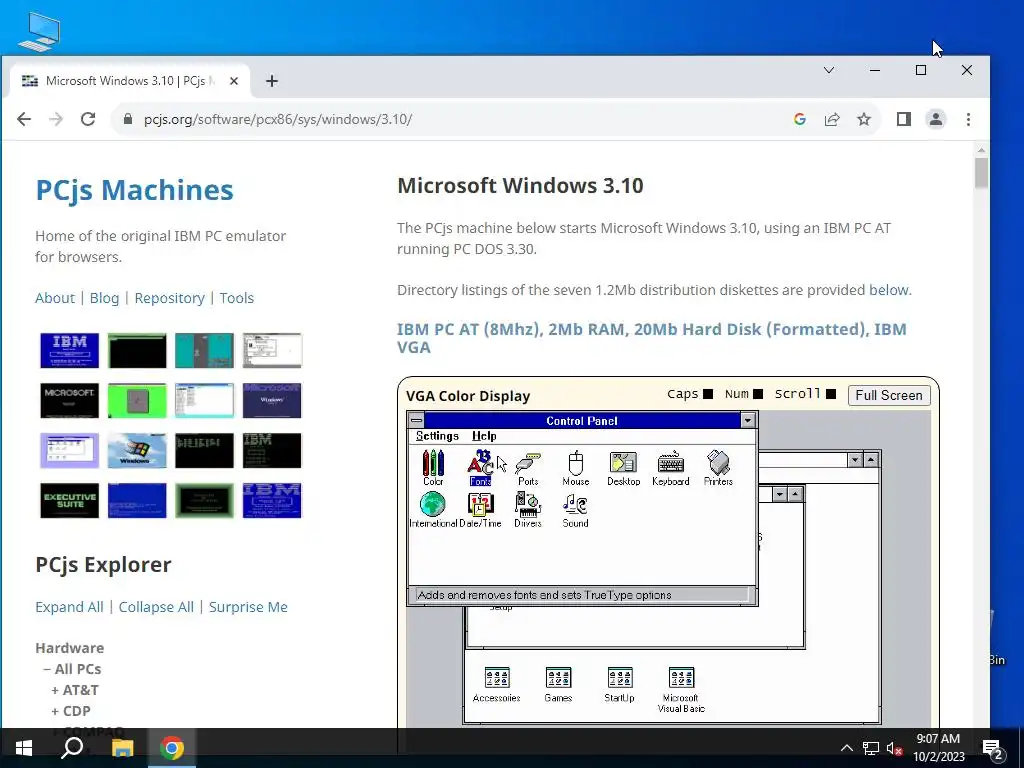Toggle the Chrome side panel icon

pos(904,120)
